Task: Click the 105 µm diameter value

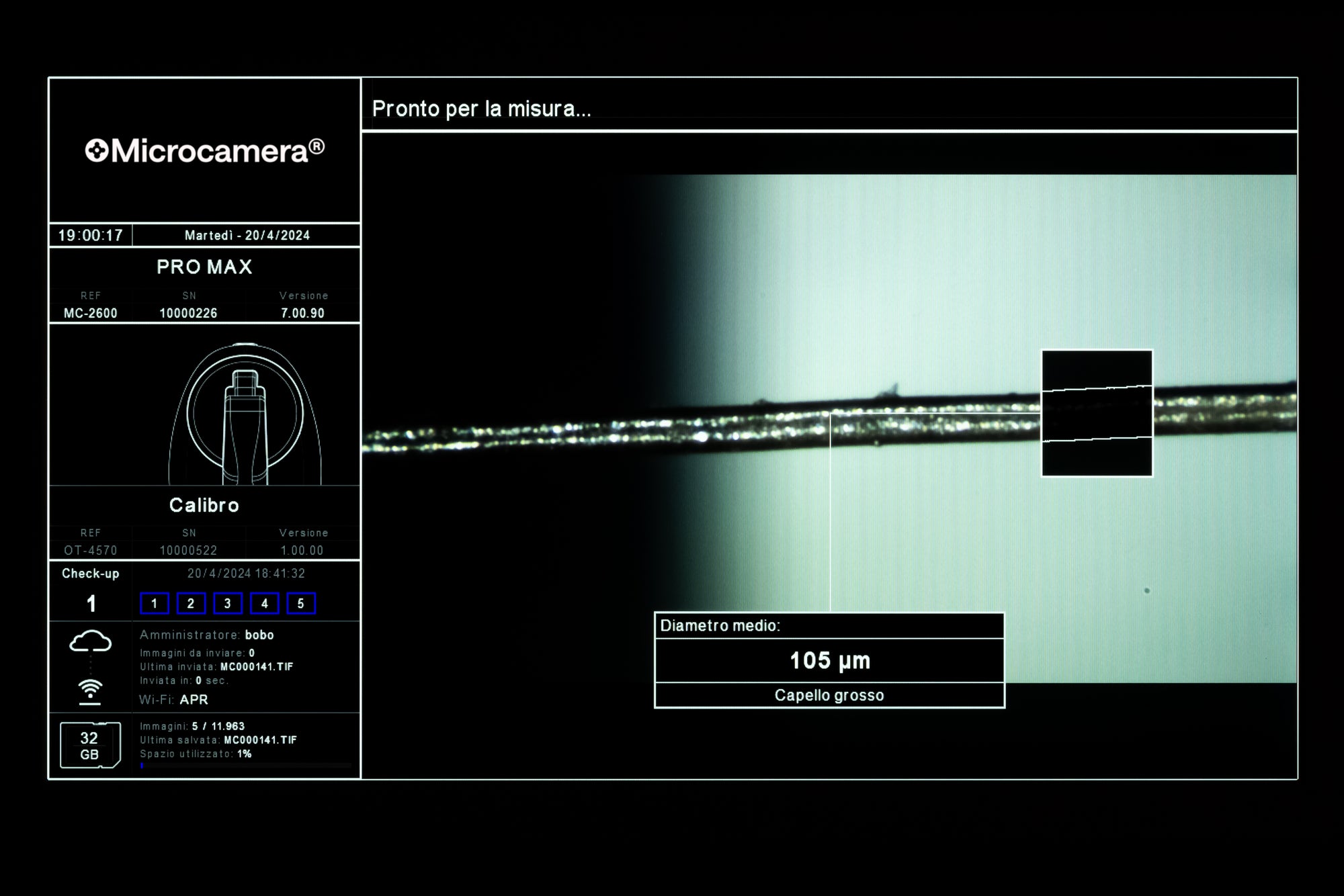Action: point(829,660)
